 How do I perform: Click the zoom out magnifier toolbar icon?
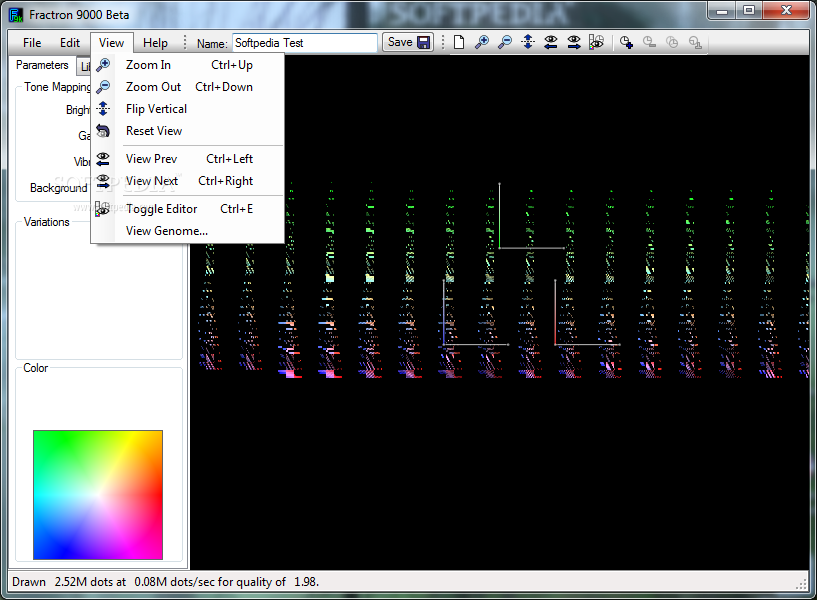(505, 42)
